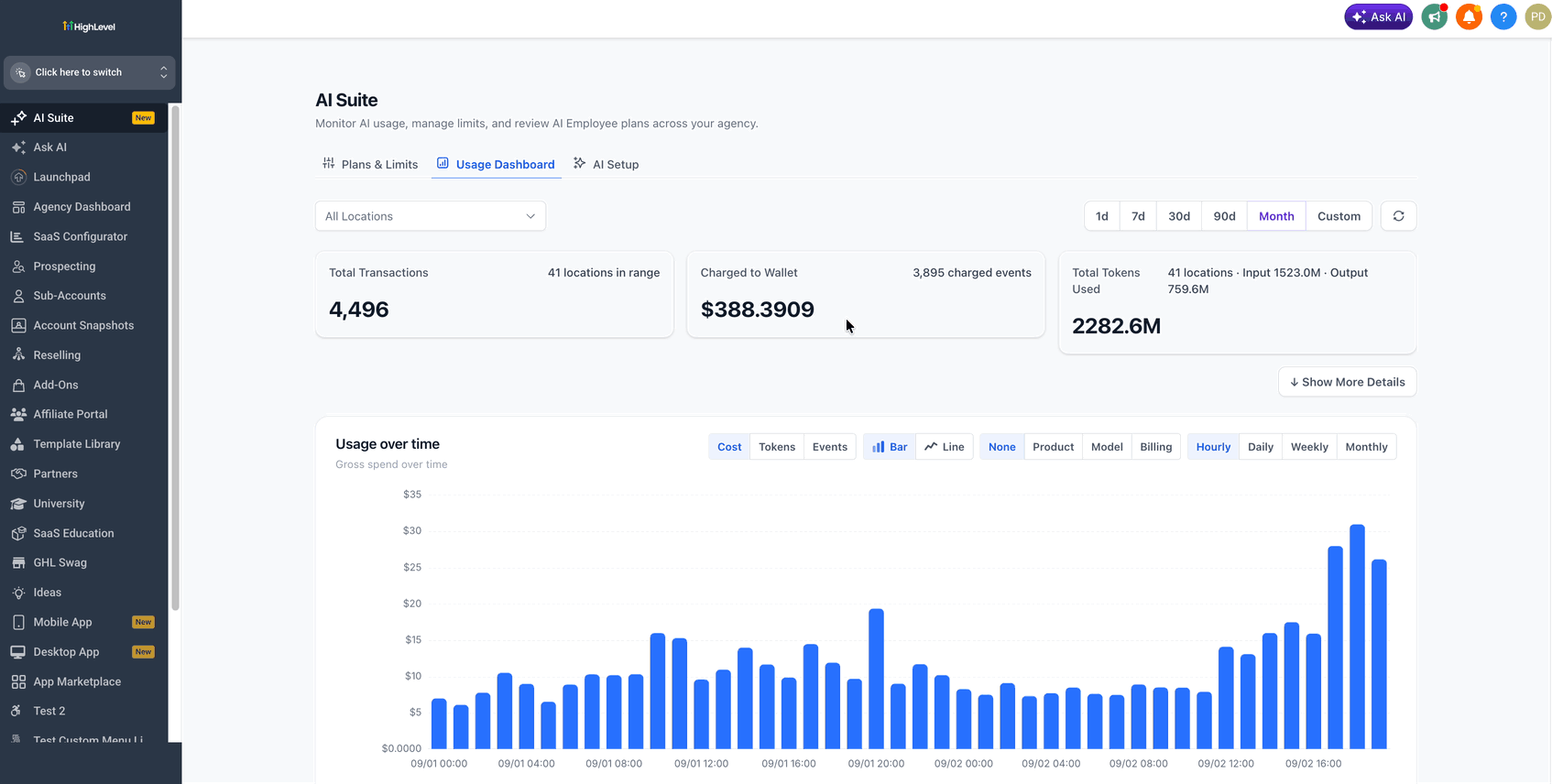Switch to Plans & Limits tab
The height and width of the screenshot is (784, 1552).
(370, 164)
